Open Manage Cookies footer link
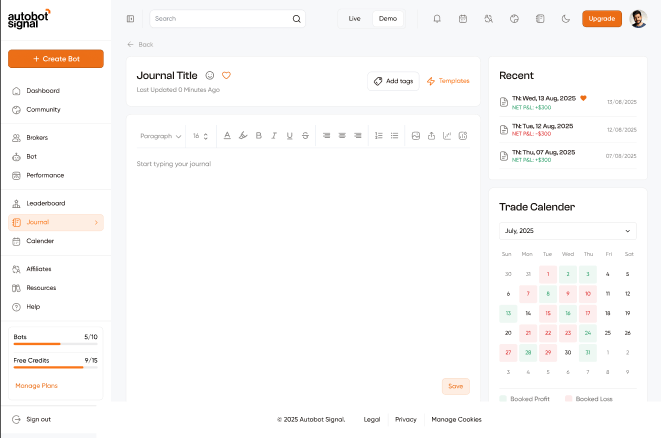 pyautogui.click(x=457, y=419)
